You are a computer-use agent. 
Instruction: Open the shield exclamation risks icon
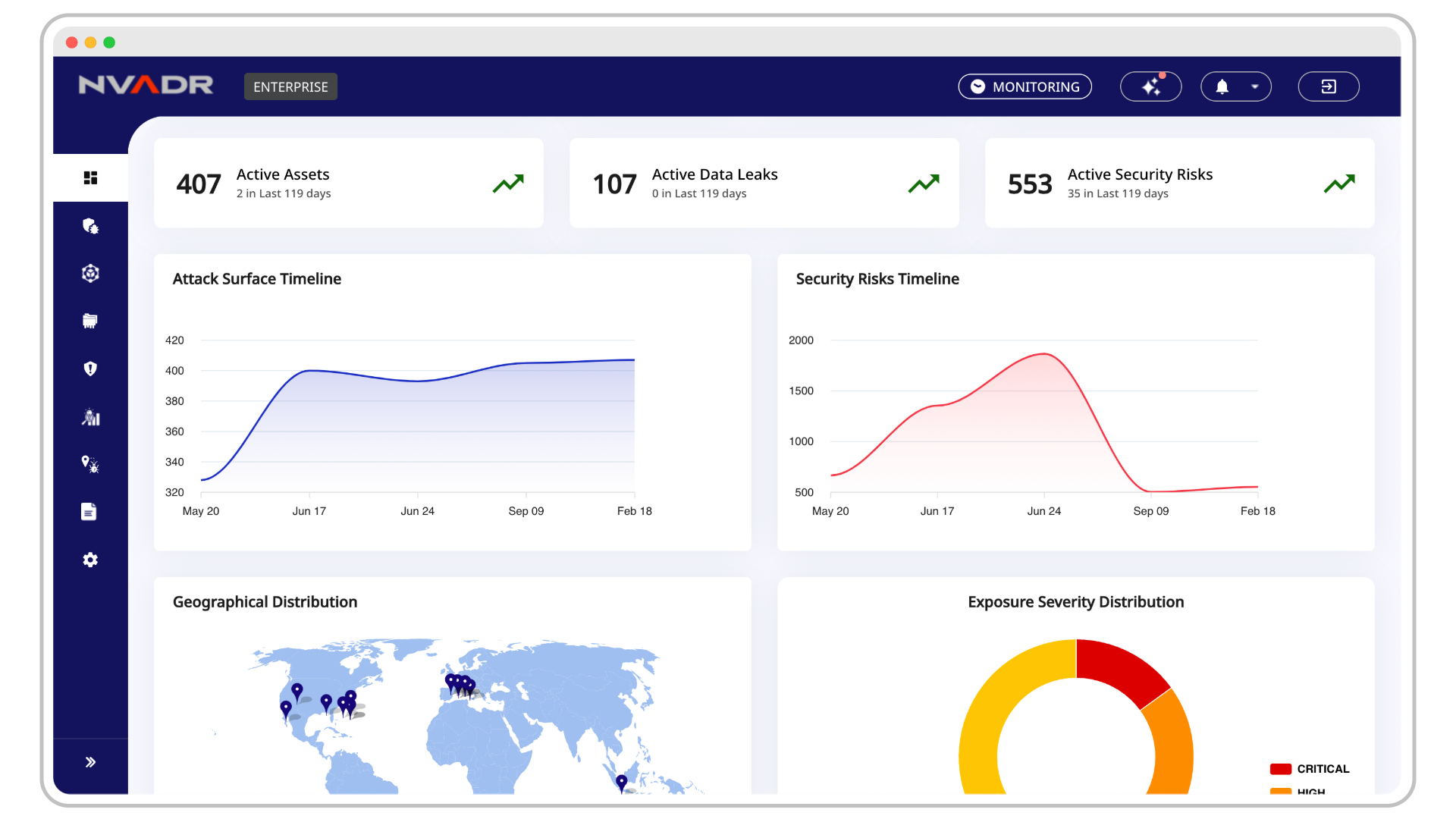tap(90, 369)
